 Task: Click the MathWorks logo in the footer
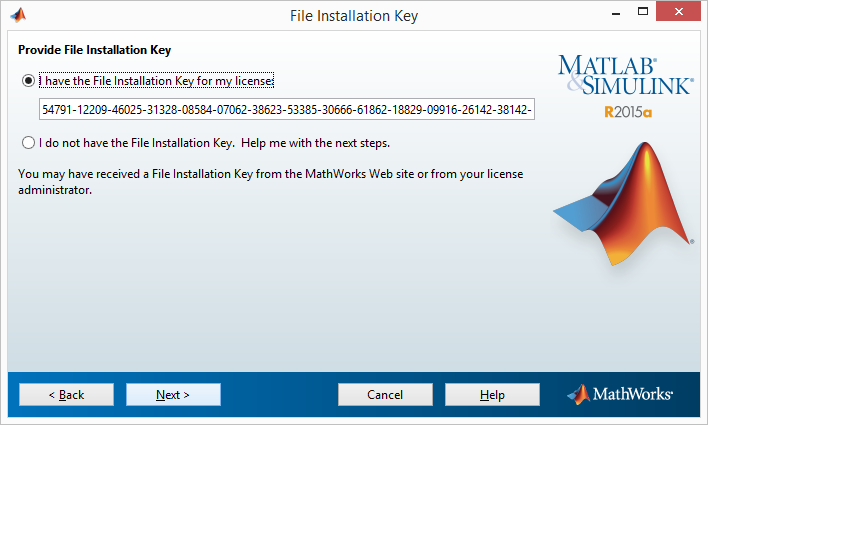pyautogui.click(x=620, y=394)
